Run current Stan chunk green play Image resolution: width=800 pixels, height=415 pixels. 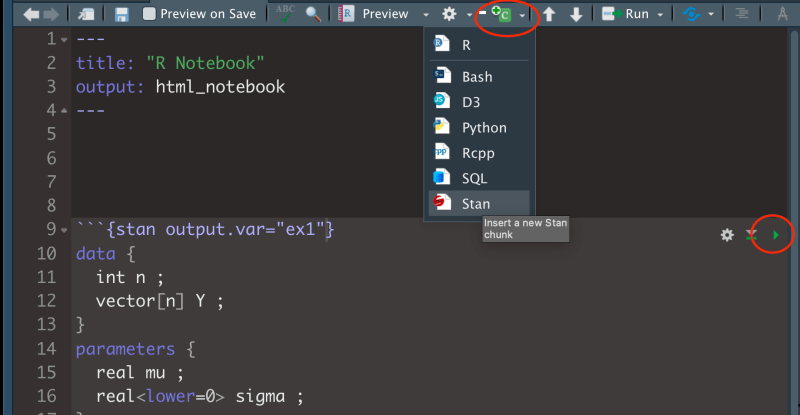click(x=776, y=235)
